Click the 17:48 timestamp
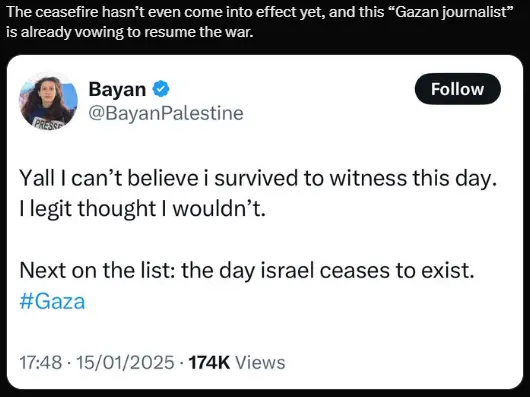This screenshot has width=530, height=397. coord(41,363)
